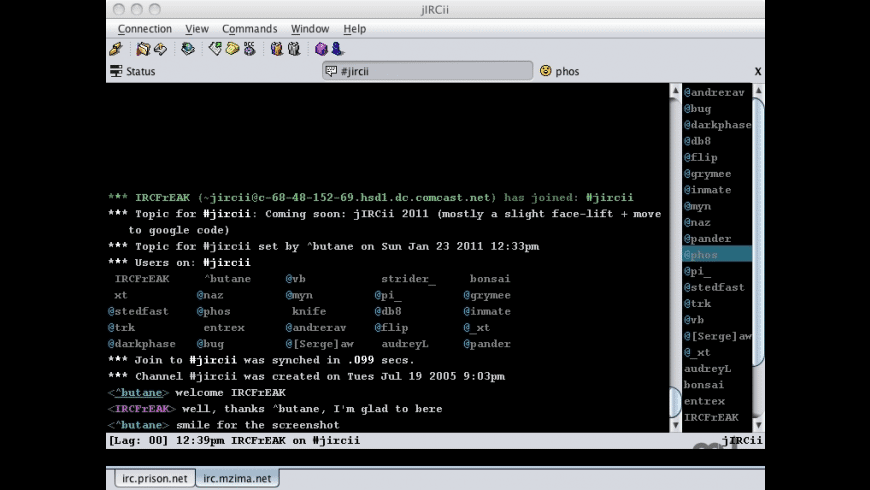Click user list scrollbar up arrow
Viewport: 870px width, 490px height.
click(x=758, y=90)
